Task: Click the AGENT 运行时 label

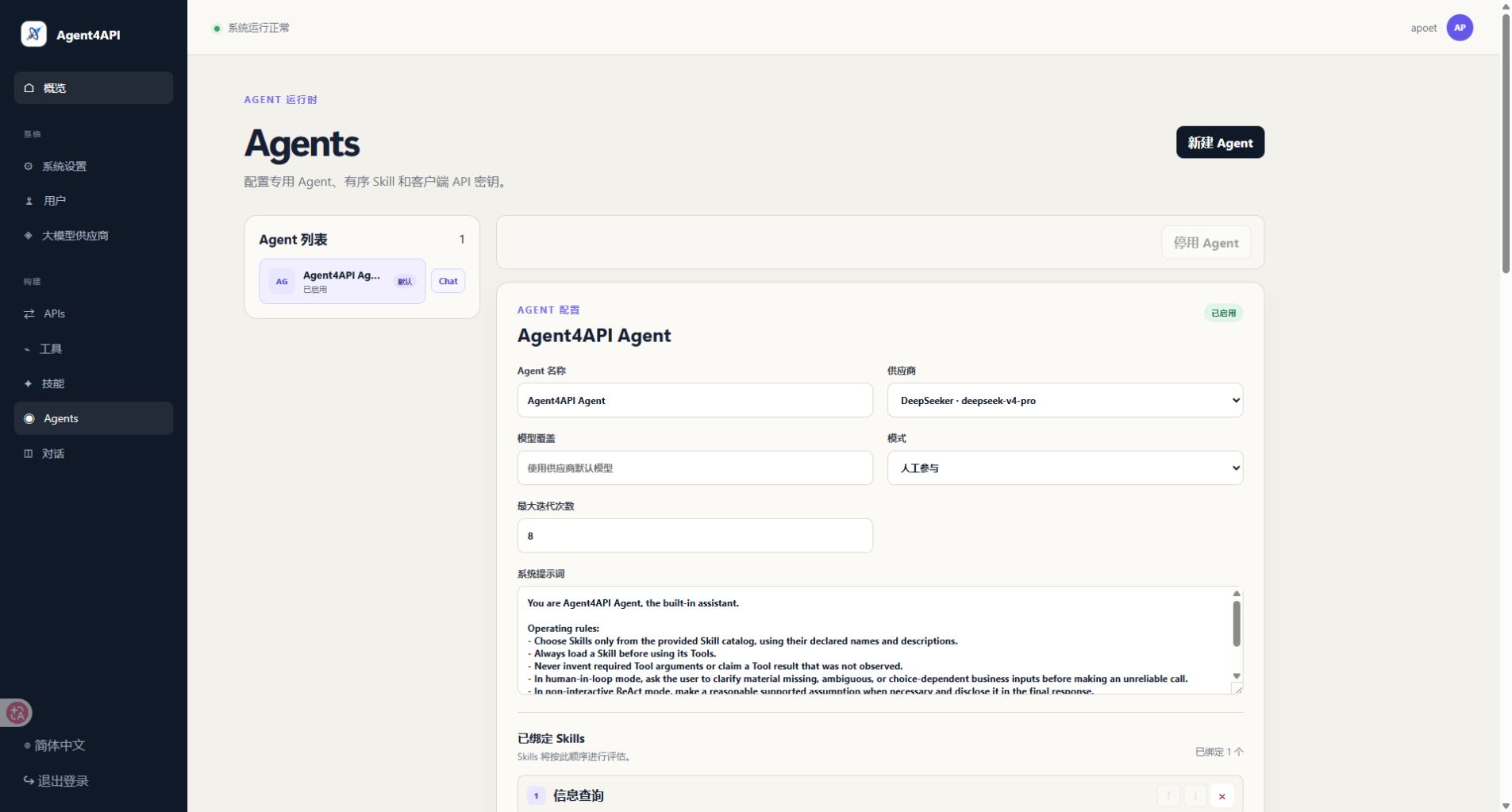Action: [281, 100]
